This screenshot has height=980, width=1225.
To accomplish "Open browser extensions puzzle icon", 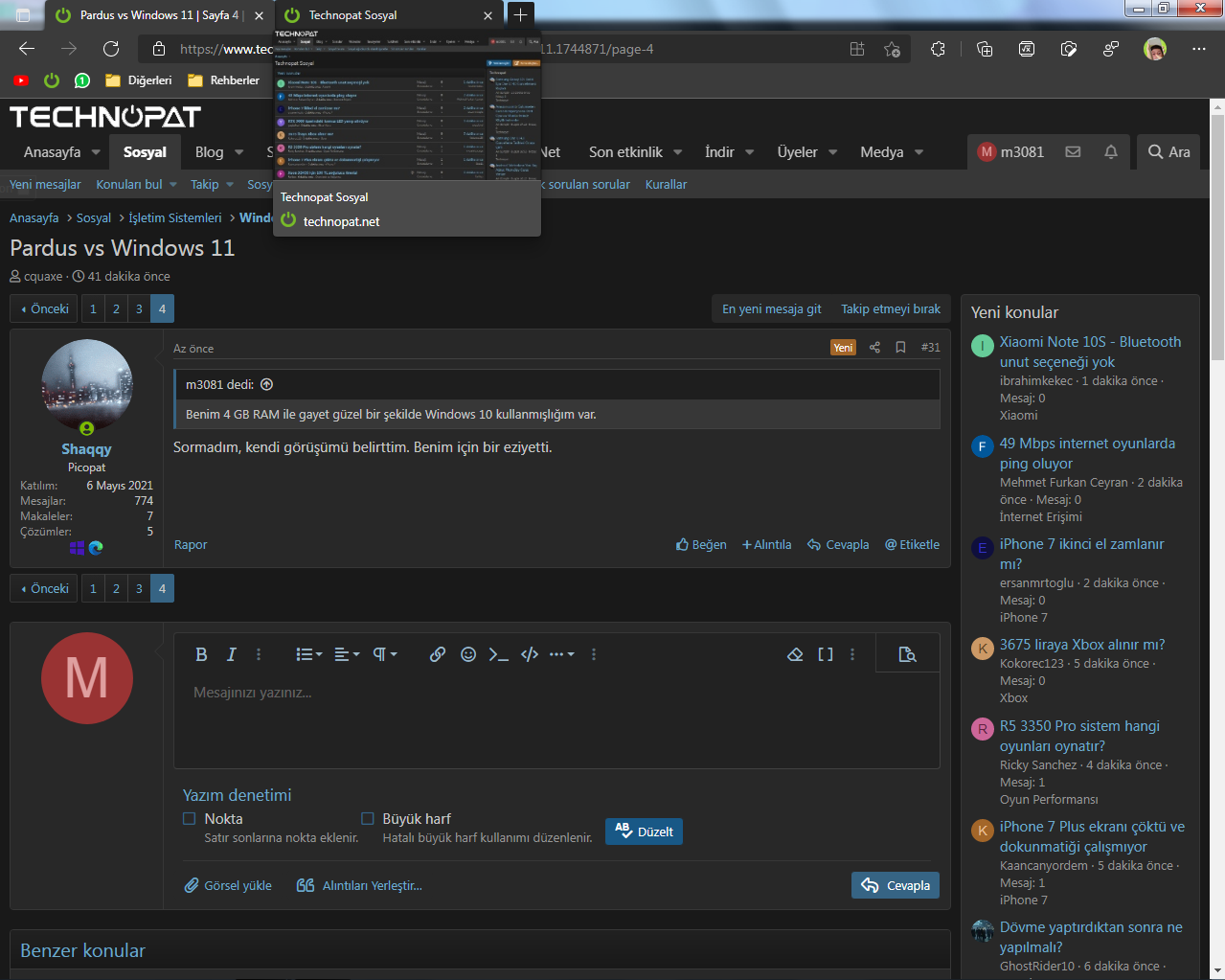I will (938, 49).
